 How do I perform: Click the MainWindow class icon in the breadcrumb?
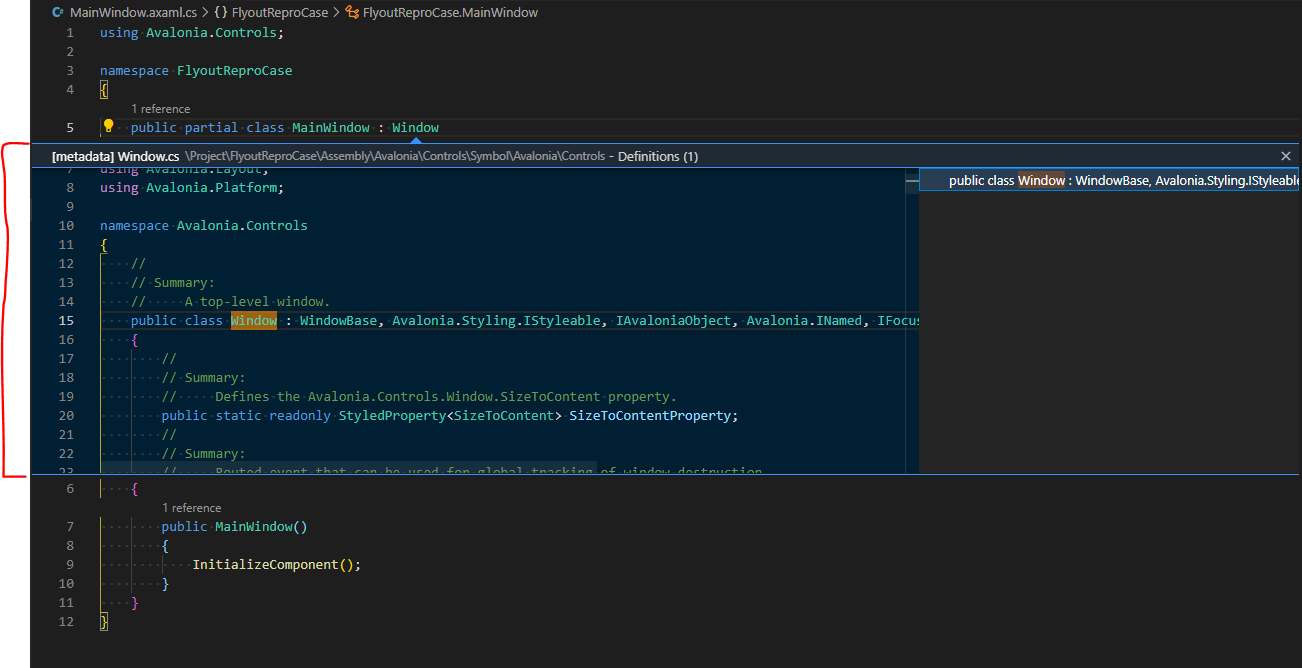tap(352, 13)
